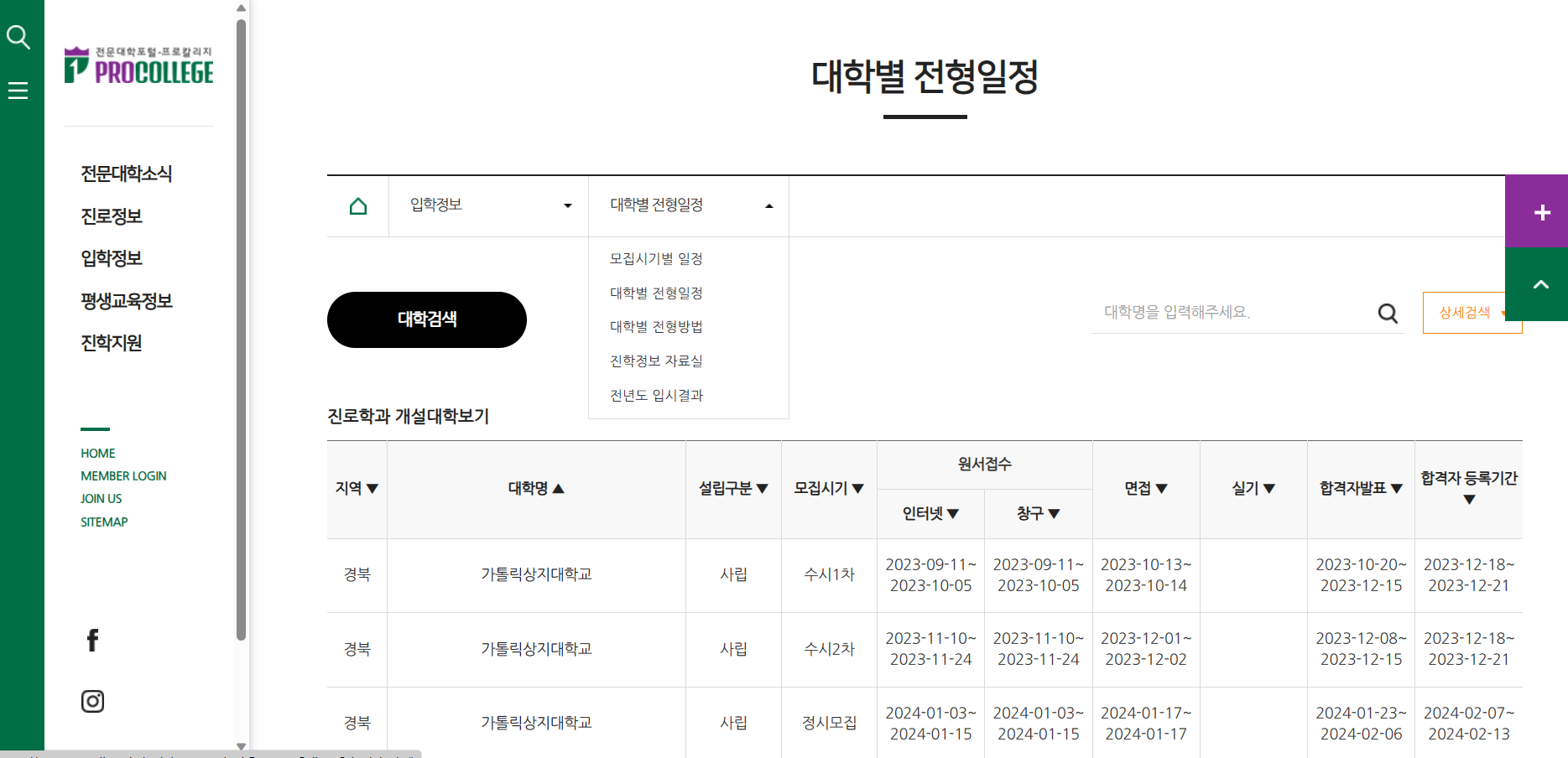The image size is (1568, 758).
Task: Open 전문대학소식 in sidebar navigation
Action: click(127, 174)
